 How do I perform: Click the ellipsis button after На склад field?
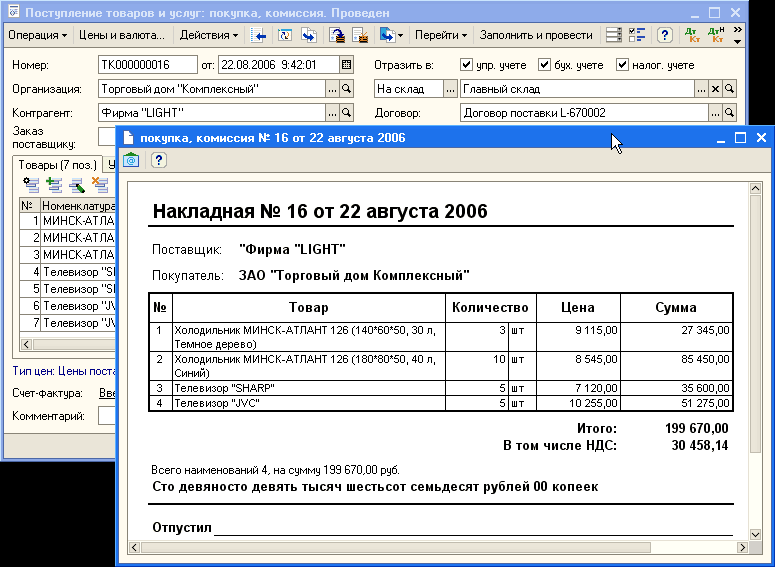450,89
